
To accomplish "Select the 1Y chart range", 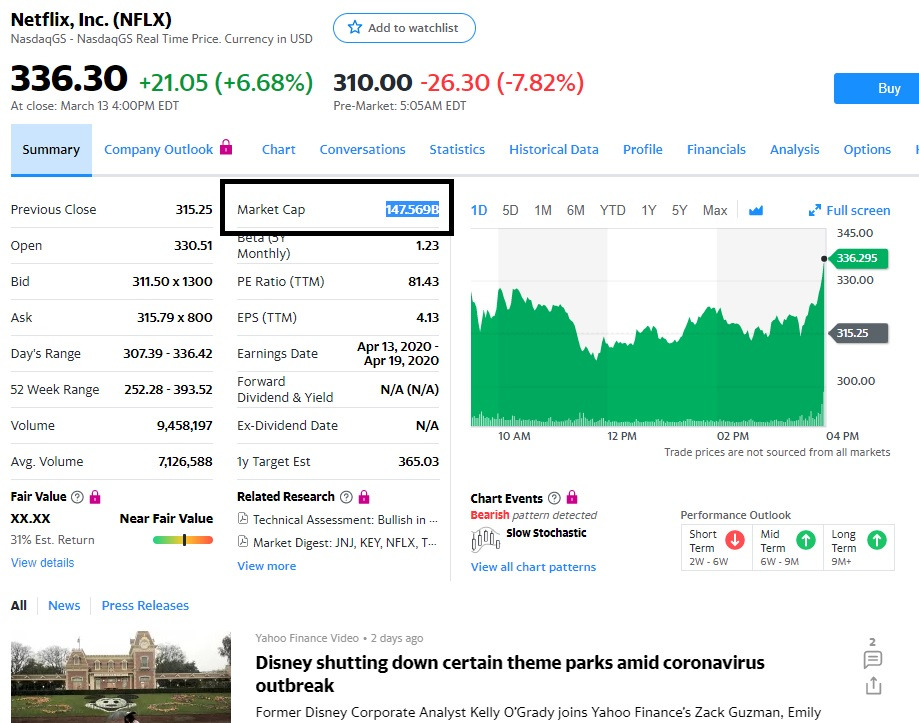I will click(x=649, y=210).
